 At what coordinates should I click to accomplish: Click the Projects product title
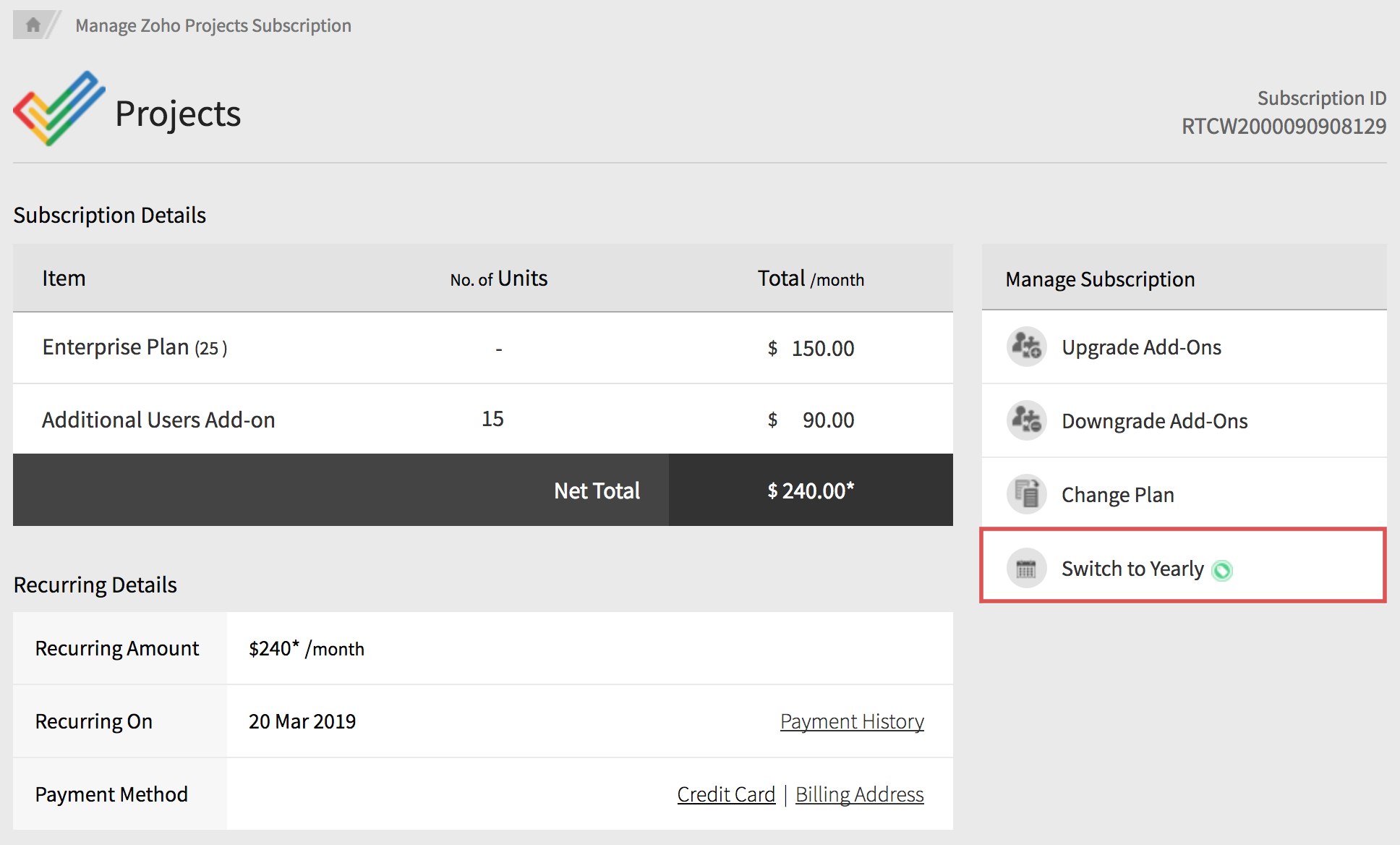coord(178,114)
